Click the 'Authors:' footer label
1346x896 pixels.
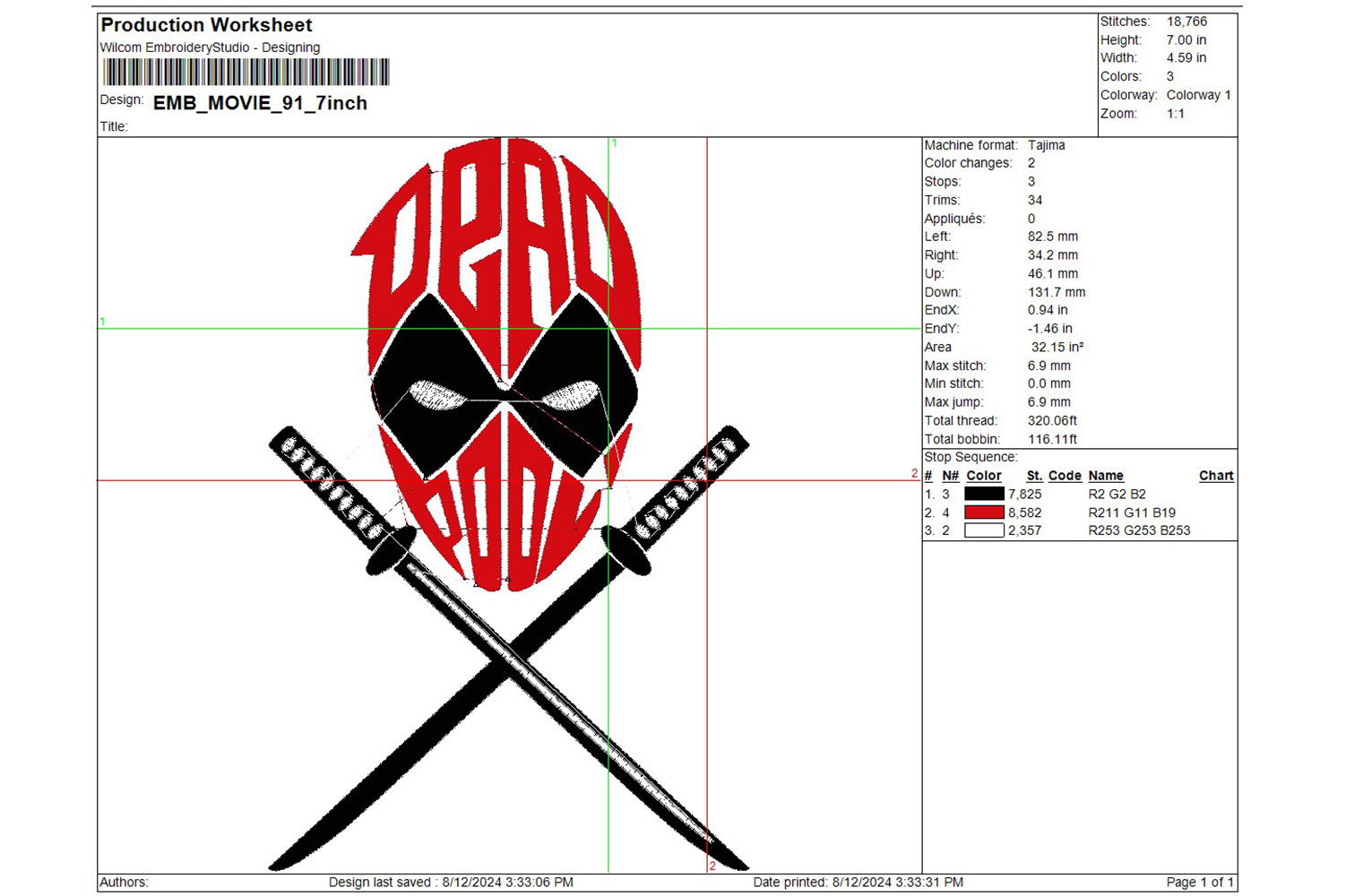[124, 883]
